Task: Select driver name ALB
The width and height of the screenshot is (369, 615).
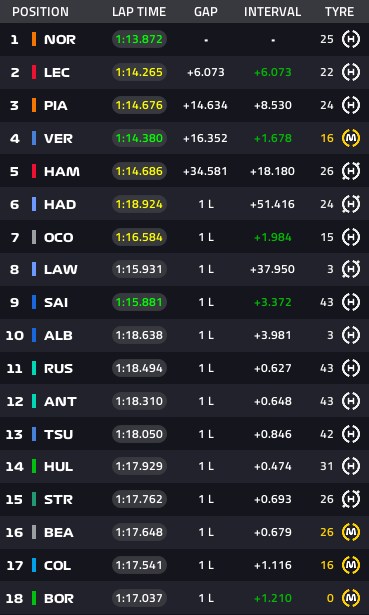Action: [x=58, y=336]
